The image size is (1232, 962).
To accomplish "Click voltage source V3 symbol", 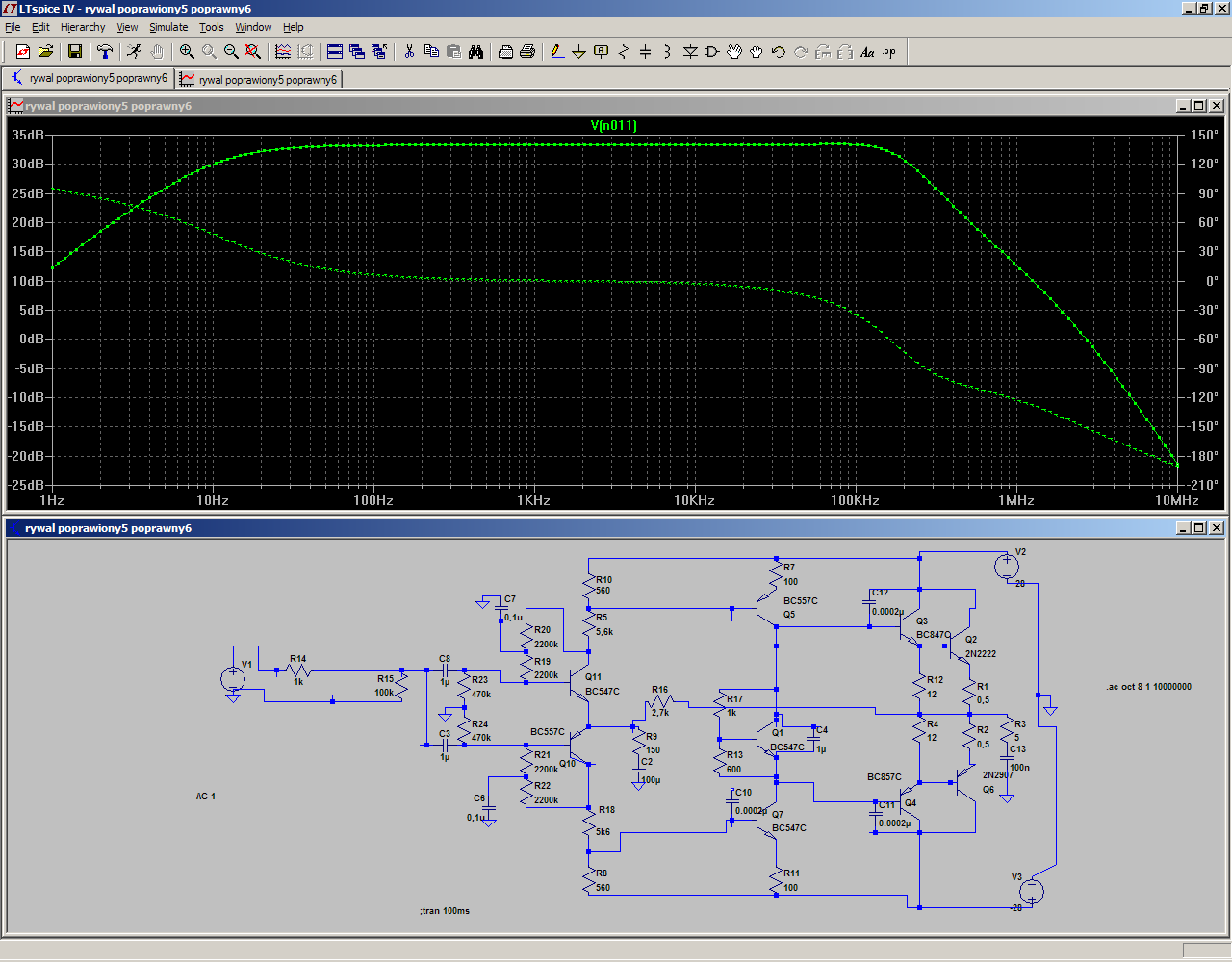I will (x=1032, y=892).
